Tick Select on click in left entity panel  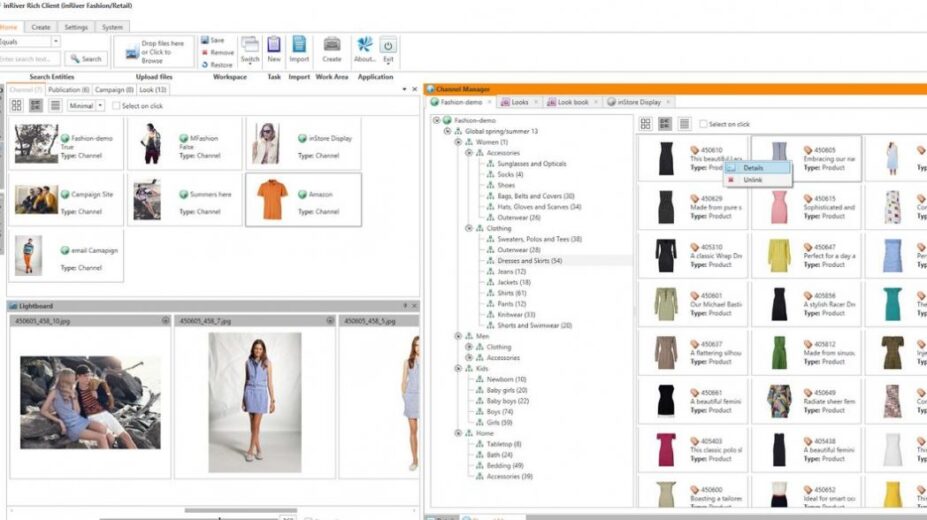click(x=117, y=105)
